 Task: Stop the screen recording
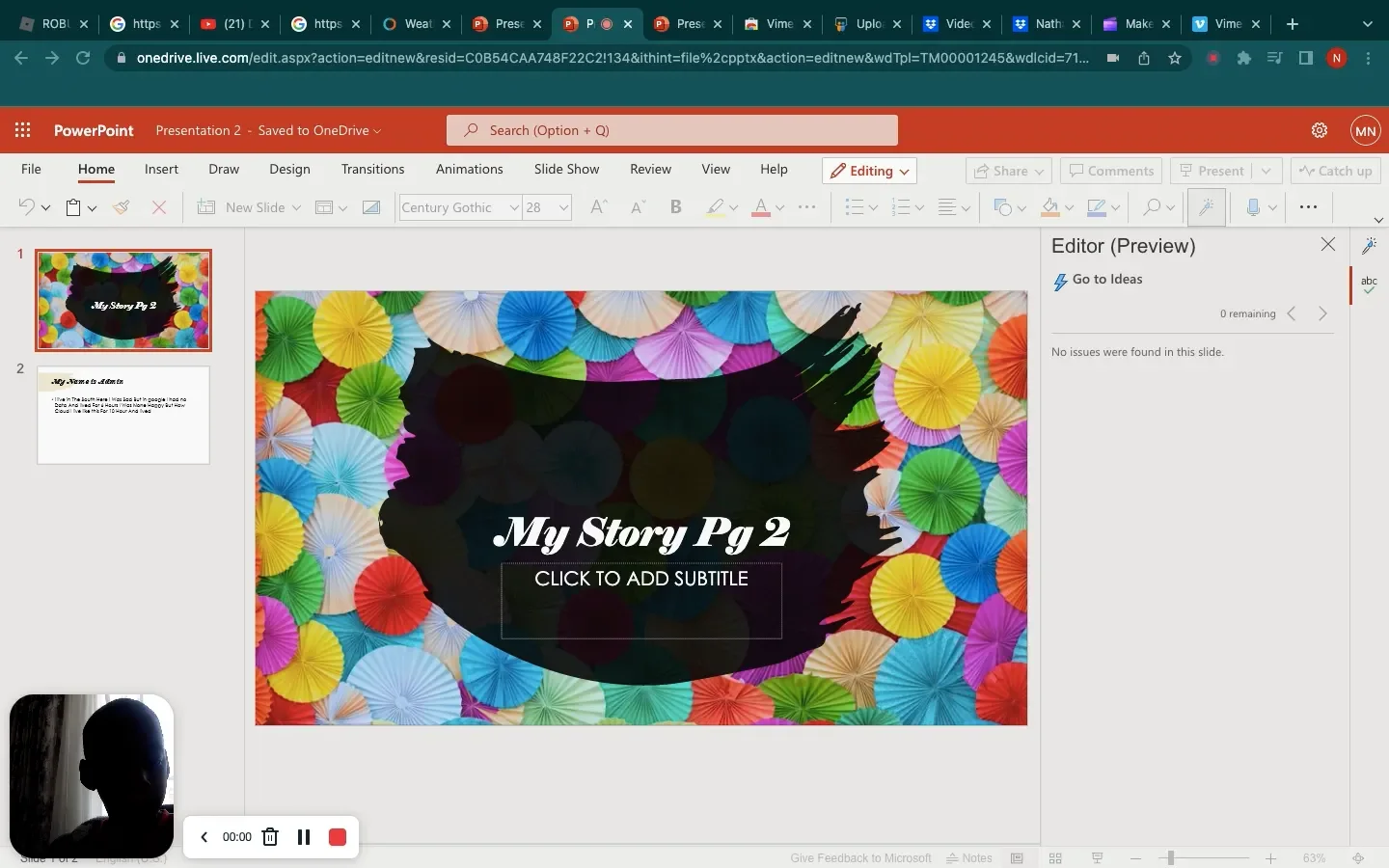pyautogui.click(x=338, y=837)
